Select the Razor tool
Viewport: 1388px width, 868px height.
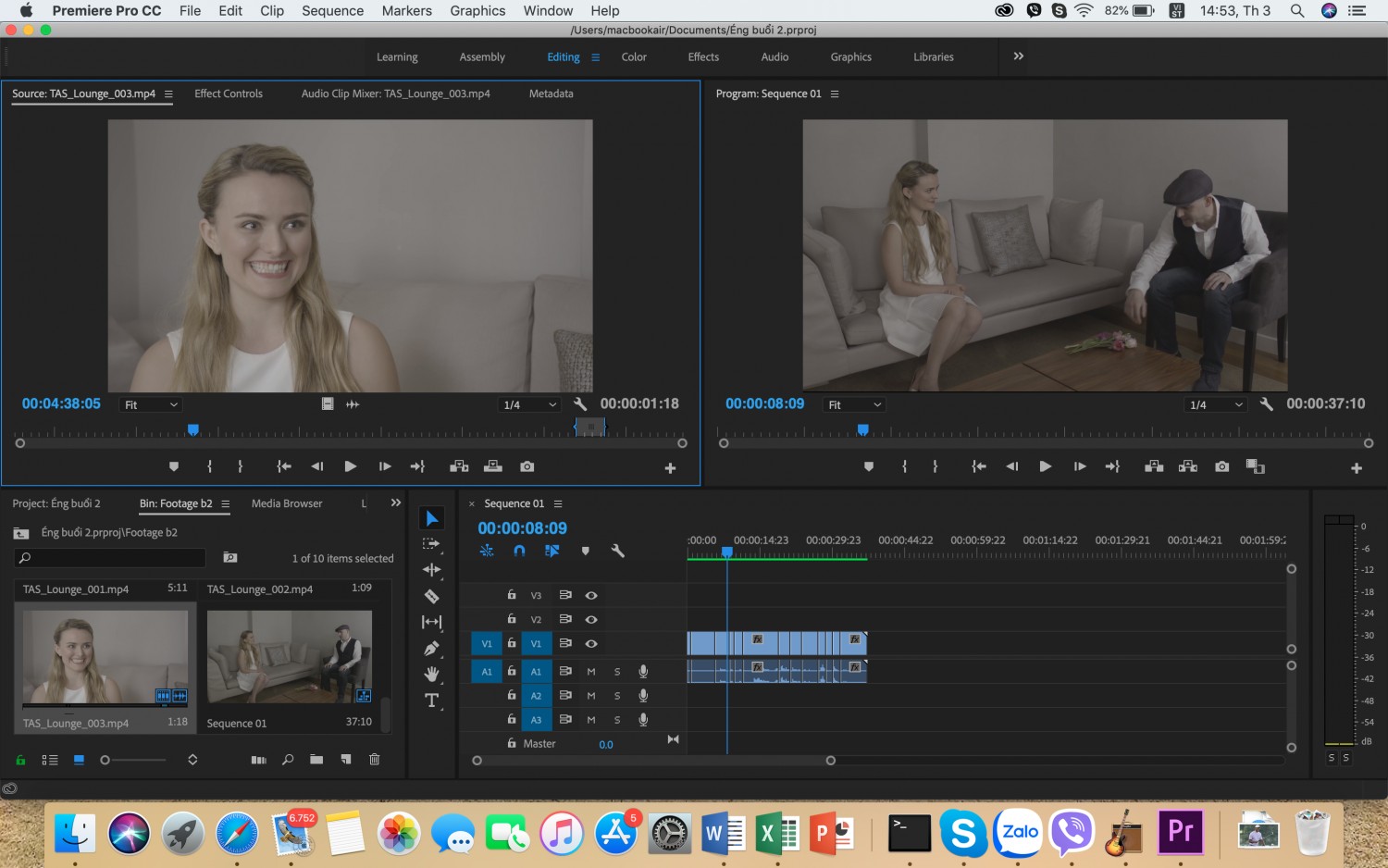click(x=431, y=596)
